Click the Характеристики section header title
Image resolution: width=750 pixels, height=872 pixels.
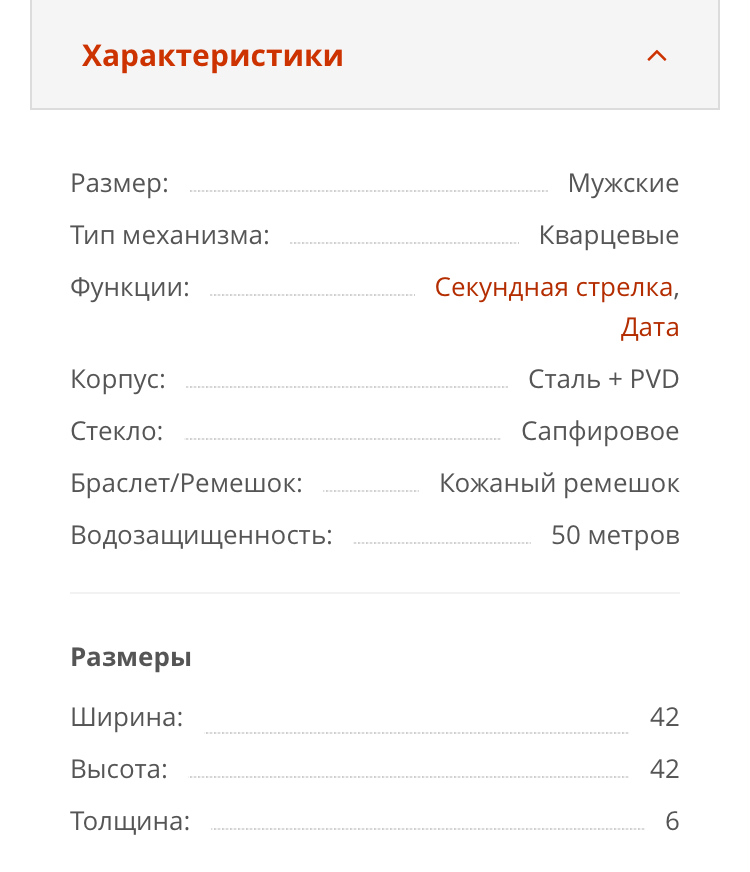coord(212,56)
